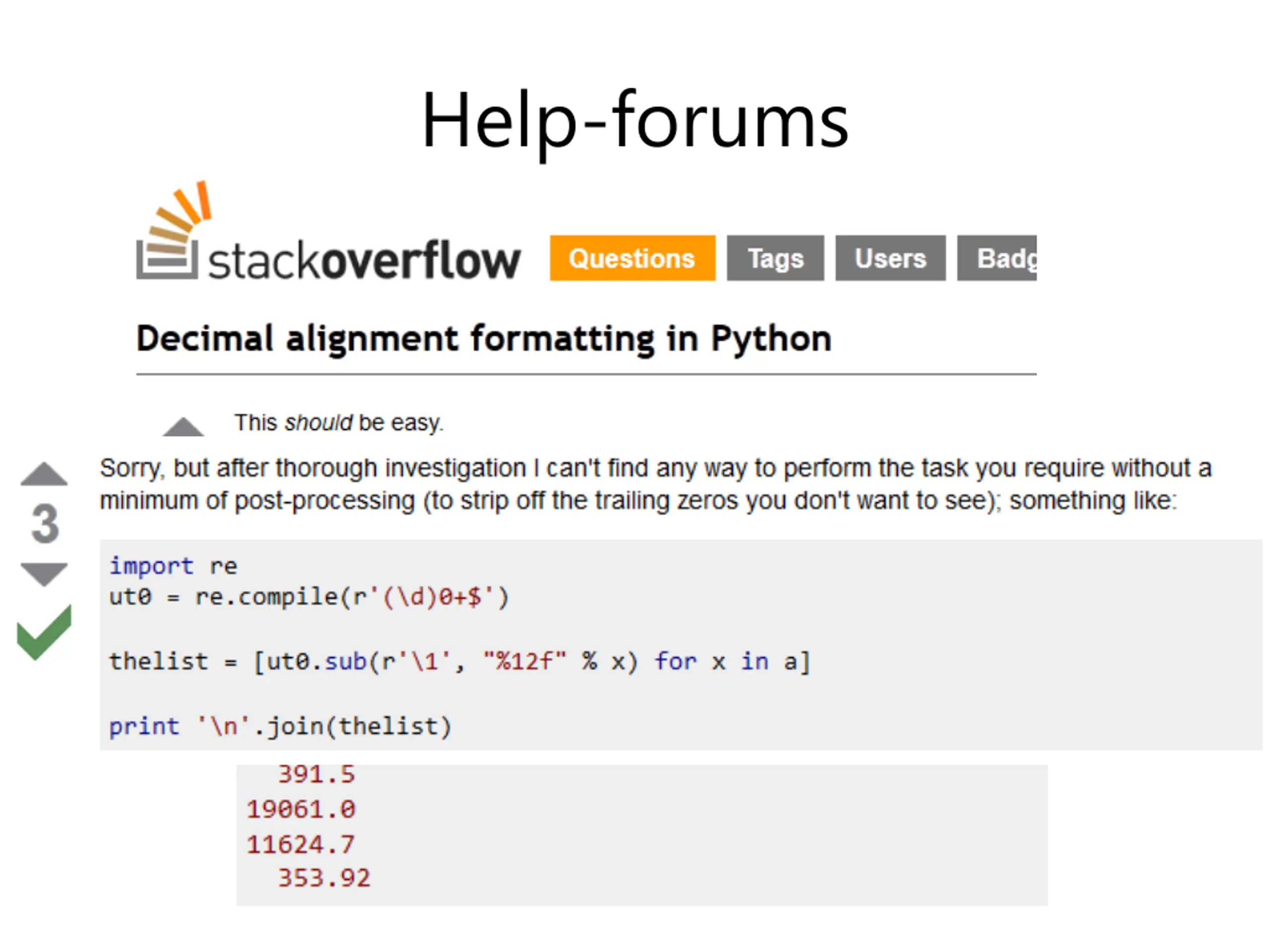Screen dimensions: 1270x952
Task: Click the 'import re' code line
Action: [173, 566]
